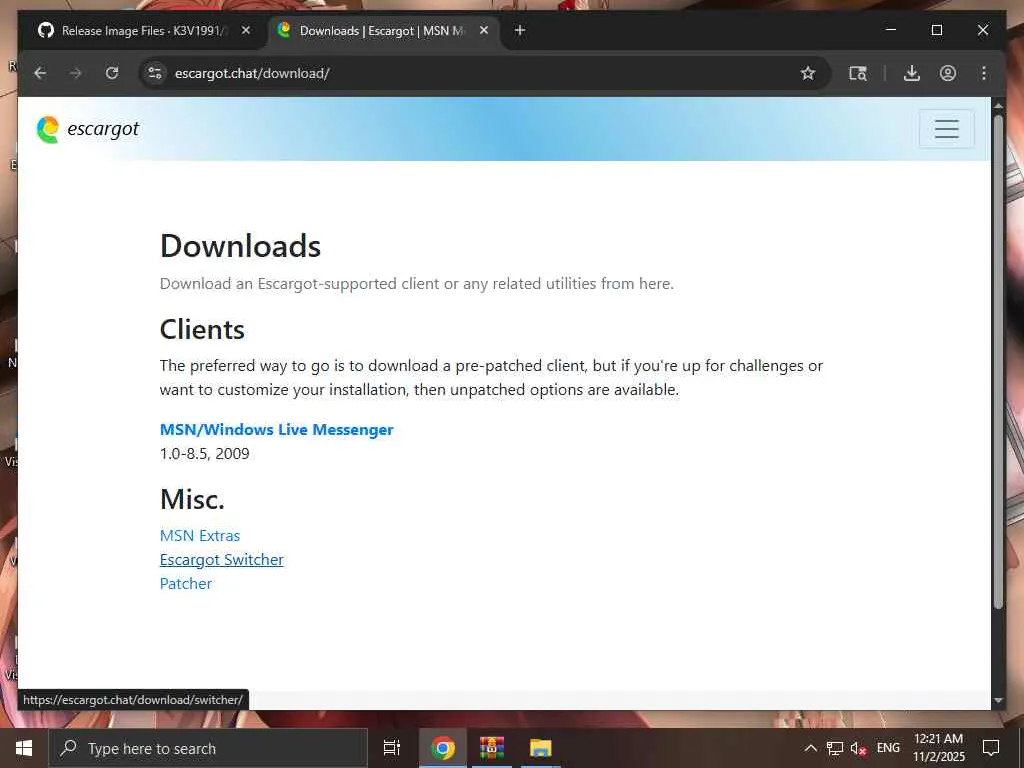Screen dimensions: 1024x768
Task: Click the forward navigation arrow
Action: 76,73
